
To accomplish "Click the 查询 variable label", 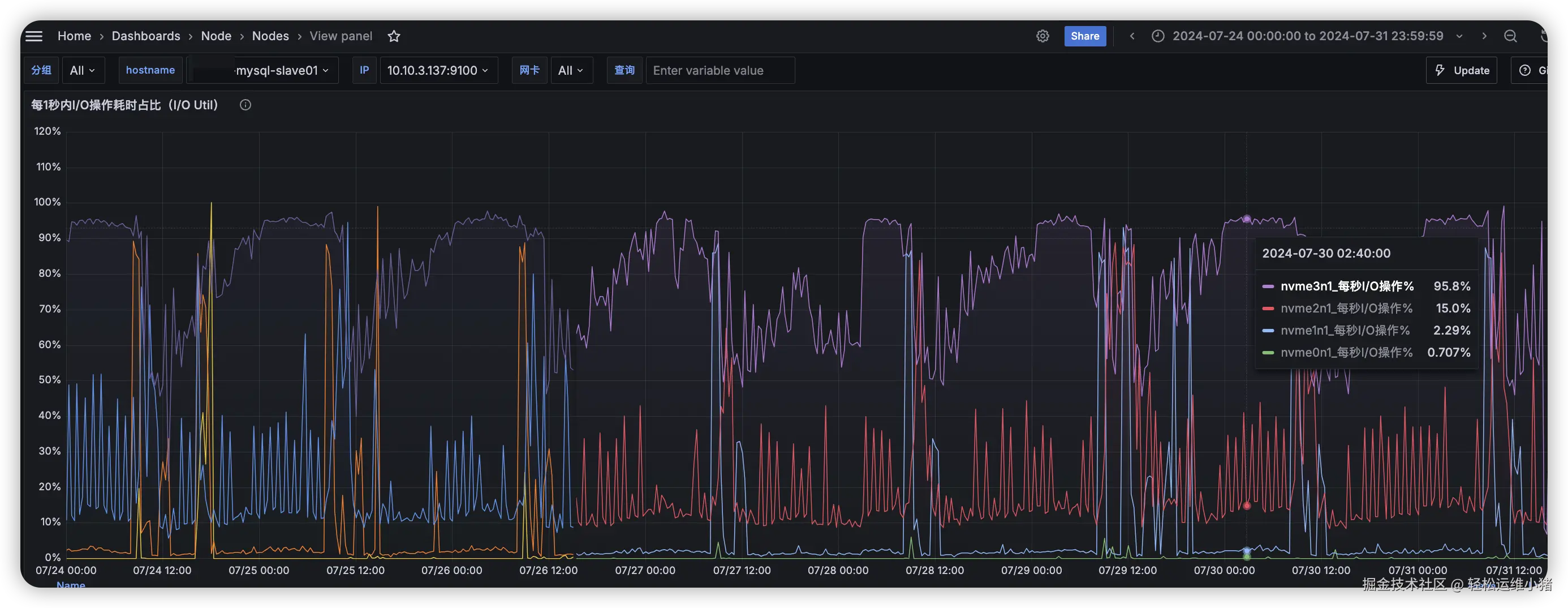I will pyautogui.click(x=624, y=70).
